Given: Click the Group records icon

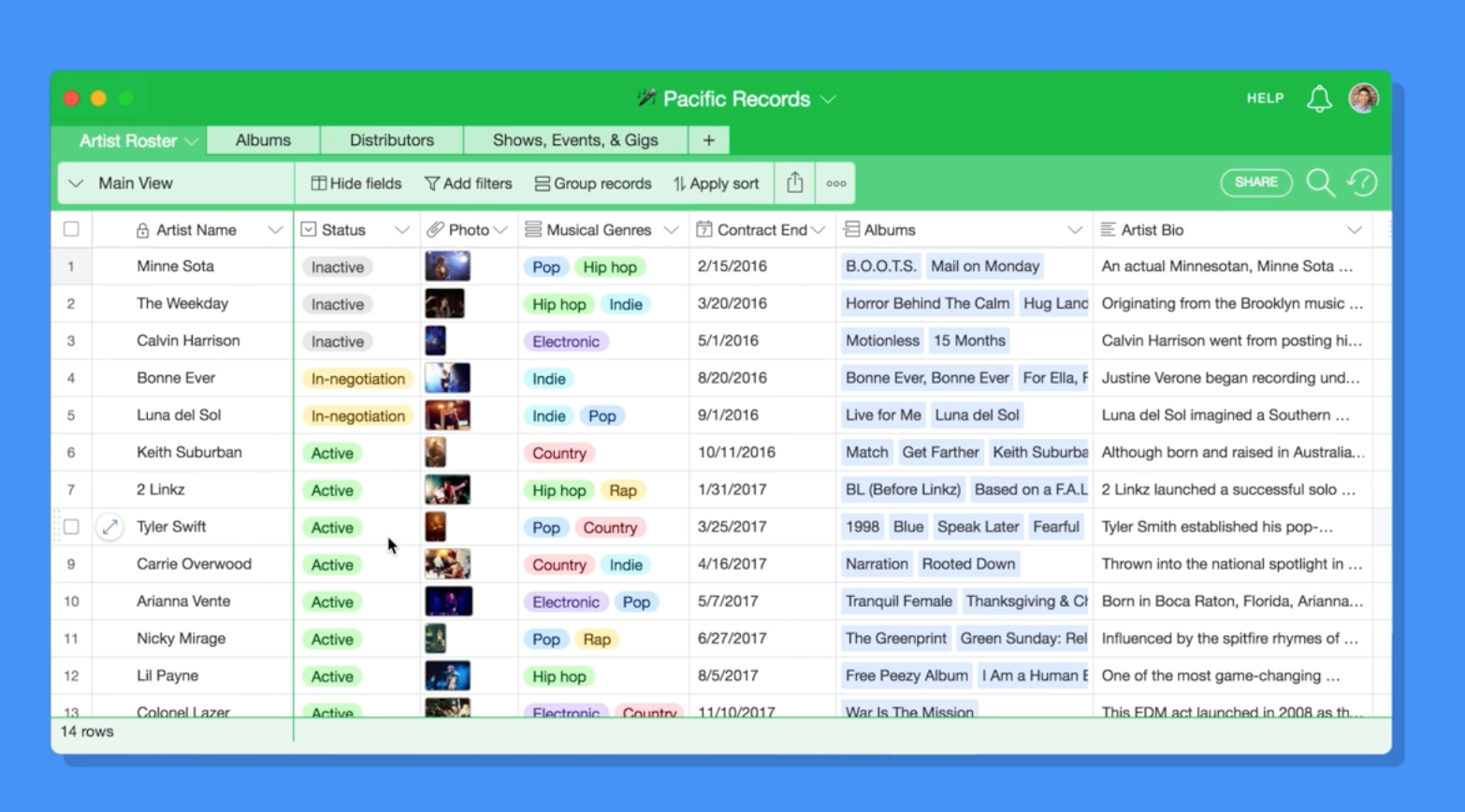Looking at the screenshot, I should [x=541, y=183].
